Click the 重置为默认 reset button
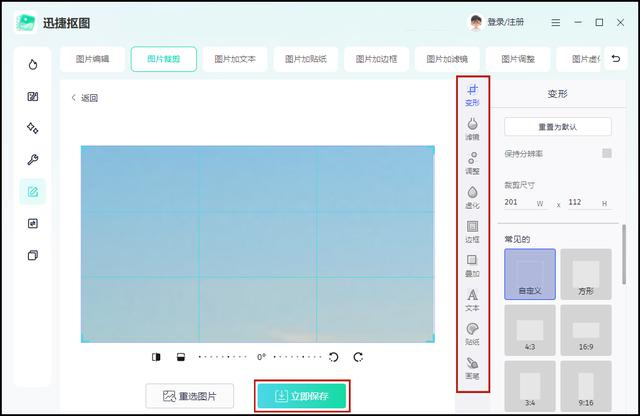Image resolution: width=640 pixels, height=416 pixels. pyautogui.click(x=558, y=127)
